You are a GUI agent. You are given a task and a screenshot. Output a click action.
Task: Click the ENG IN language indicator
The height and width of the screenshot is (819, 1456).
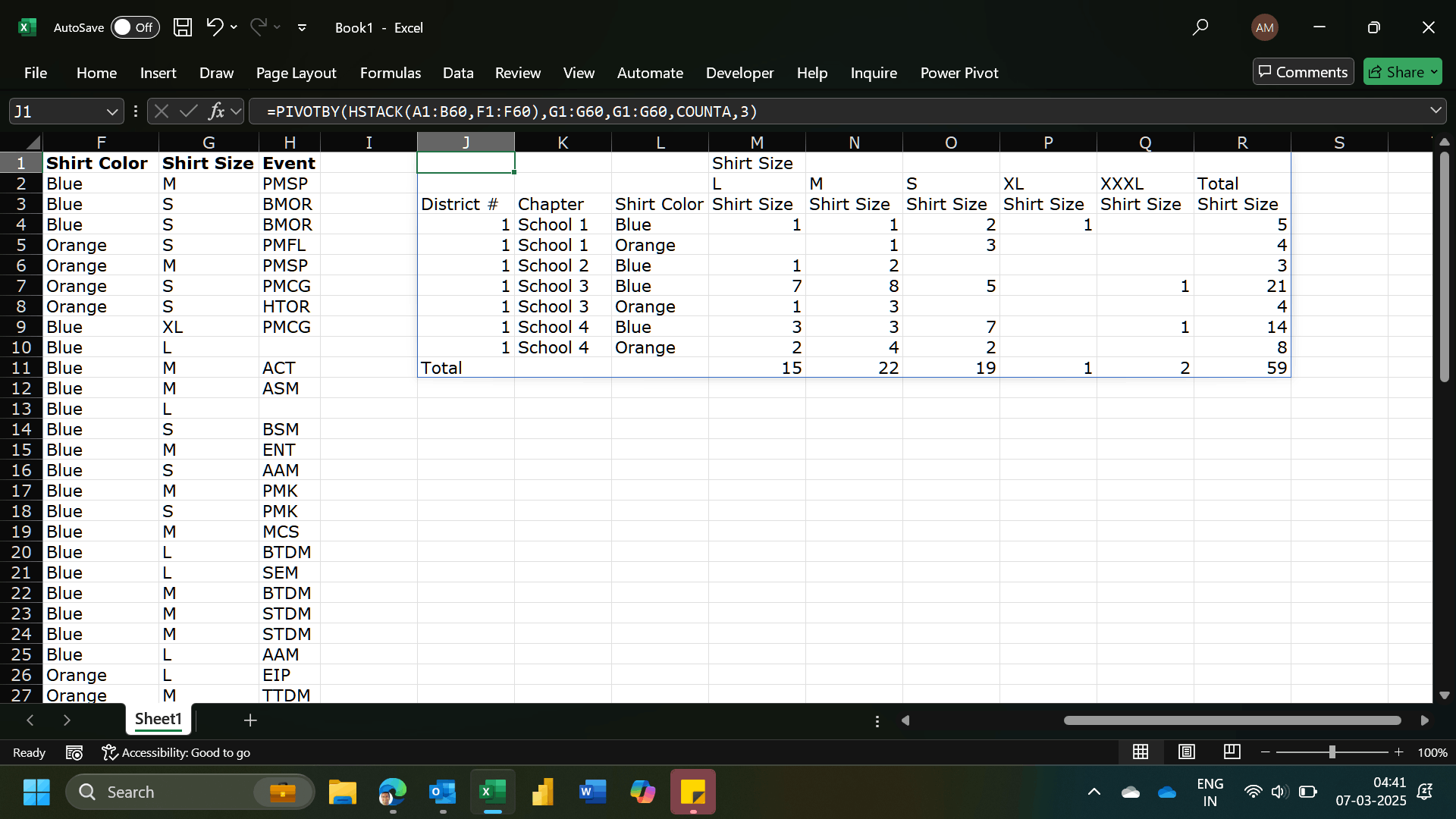pyautogui.click(x=1210, y=792)
